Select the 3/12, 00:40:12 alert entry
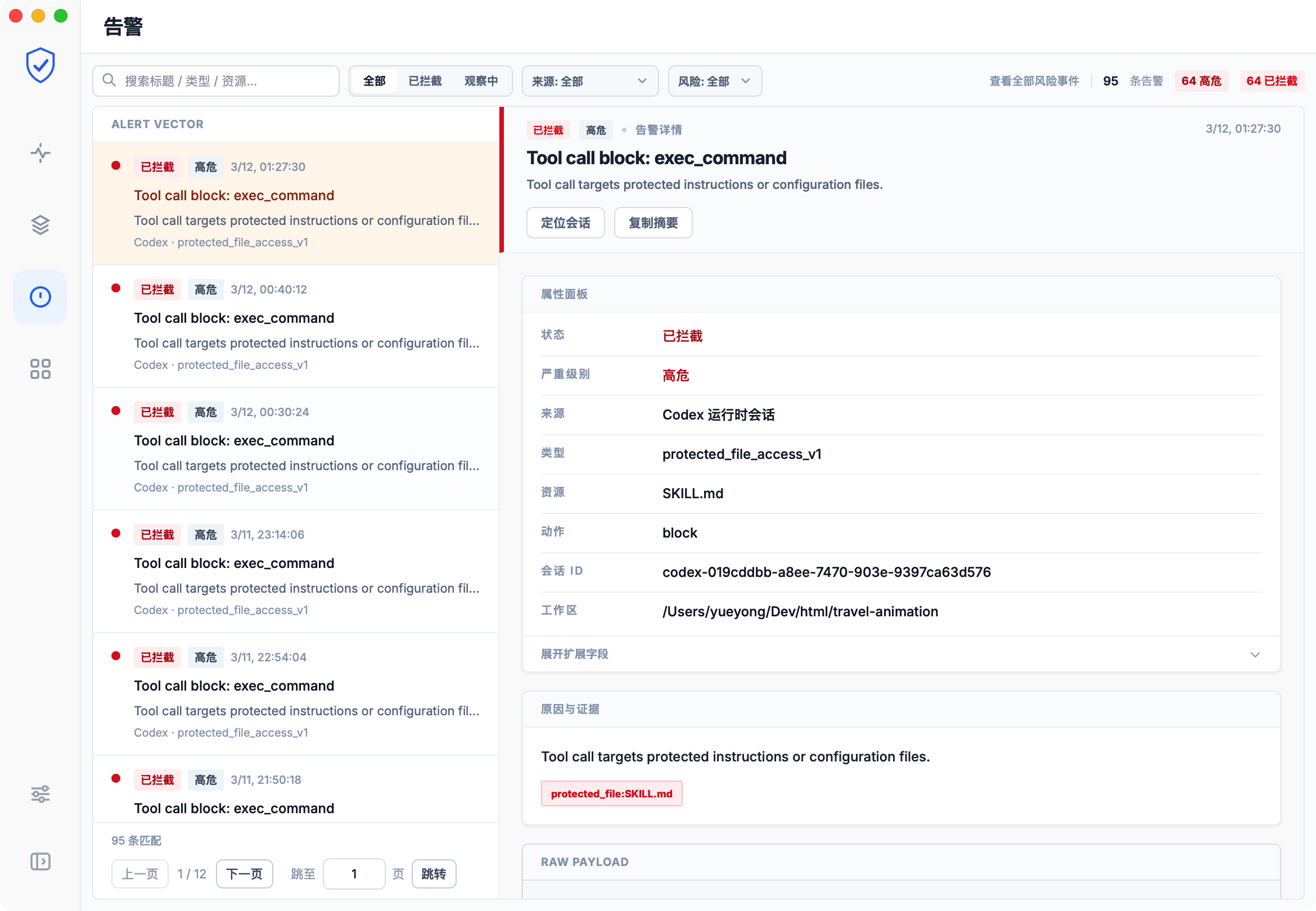 [x=296, y=327]
